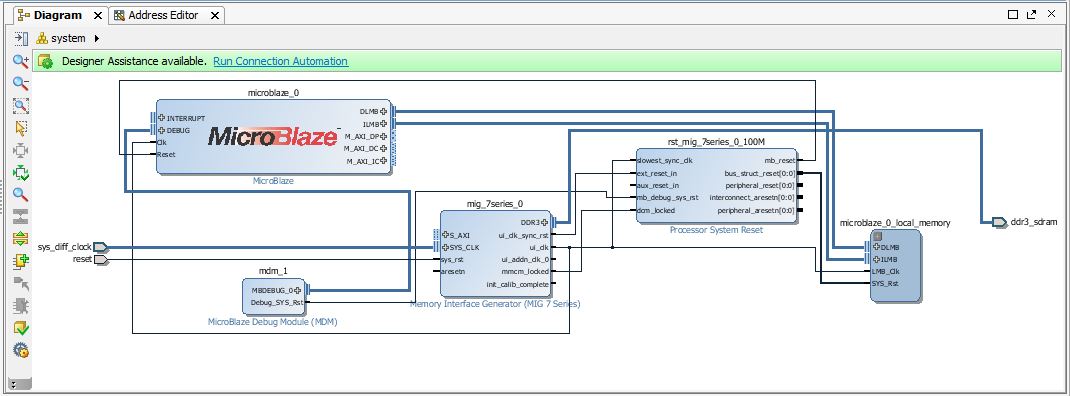Viewport: 1070px width, 396px height.
Task: Click the init_calib_complete pin label
Action: 519,284
